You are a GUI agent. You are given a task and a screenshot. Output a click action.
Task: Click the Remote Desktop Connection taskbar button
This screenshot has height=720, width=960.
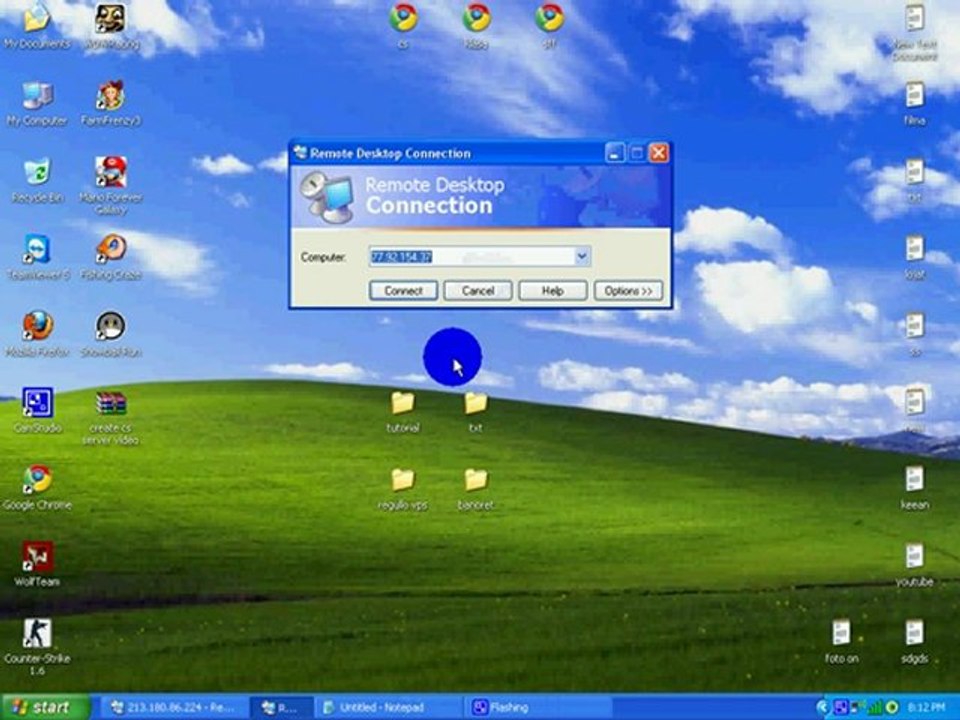282,708
